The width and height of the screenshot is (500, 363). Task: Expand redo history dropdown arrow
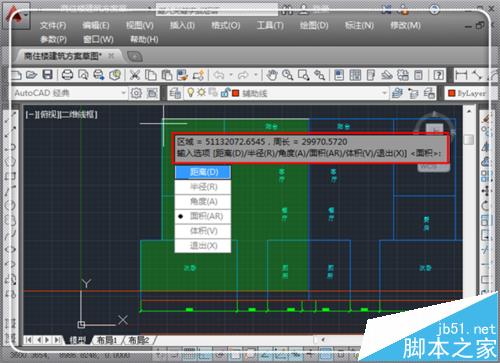pyautogui.click(x=256, y=75)
